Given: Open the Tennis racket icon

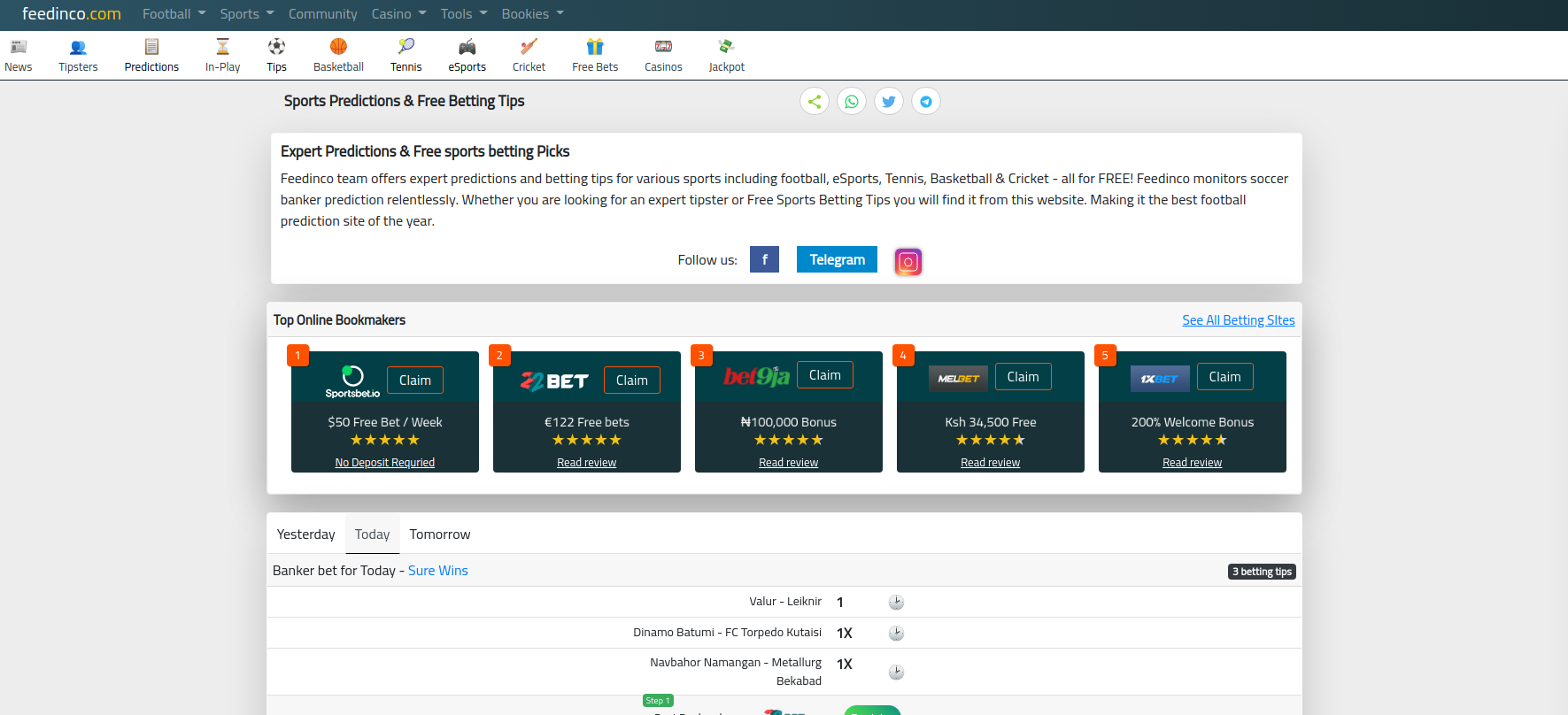Looking at the screenshot, I should click(406, 47).
